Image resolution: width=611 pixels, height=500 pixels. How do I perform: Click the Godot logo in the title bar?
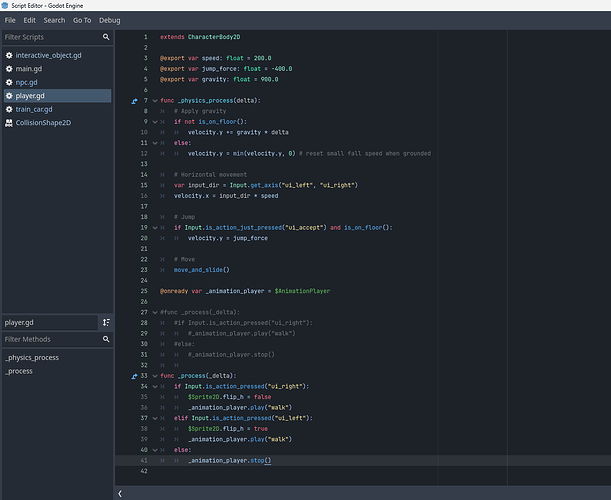point(7,6)
